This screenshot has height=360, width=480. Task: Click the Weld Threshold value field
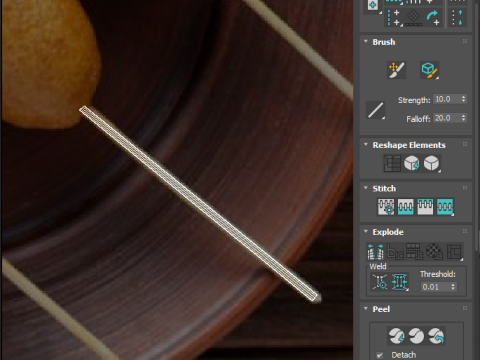(x=435, y=287)
